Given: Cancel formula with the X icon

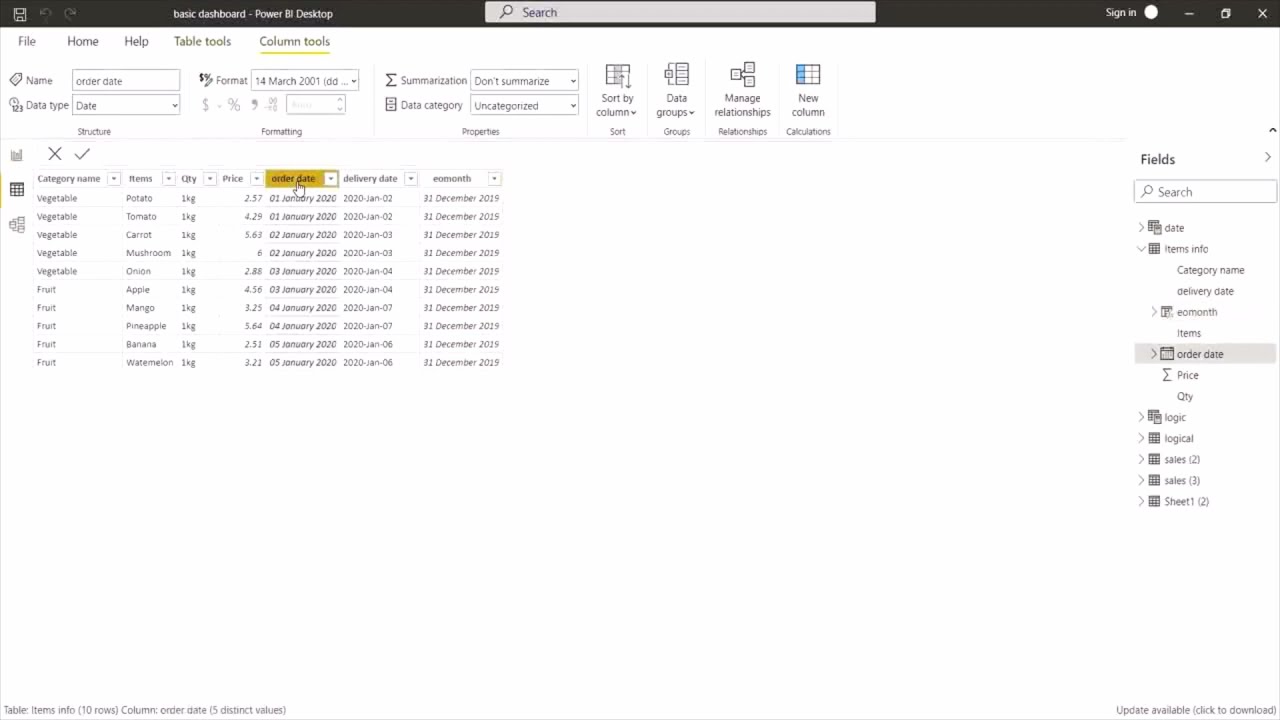Looking at the screenshot, I should coord(55,154).
